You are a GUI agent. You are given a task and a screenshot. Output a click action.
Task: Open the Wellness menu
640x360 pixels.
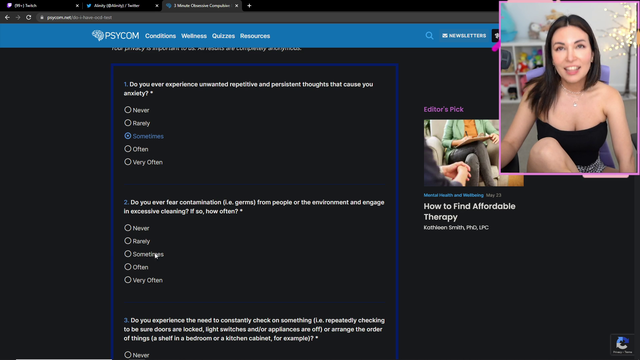click(194, 36)
